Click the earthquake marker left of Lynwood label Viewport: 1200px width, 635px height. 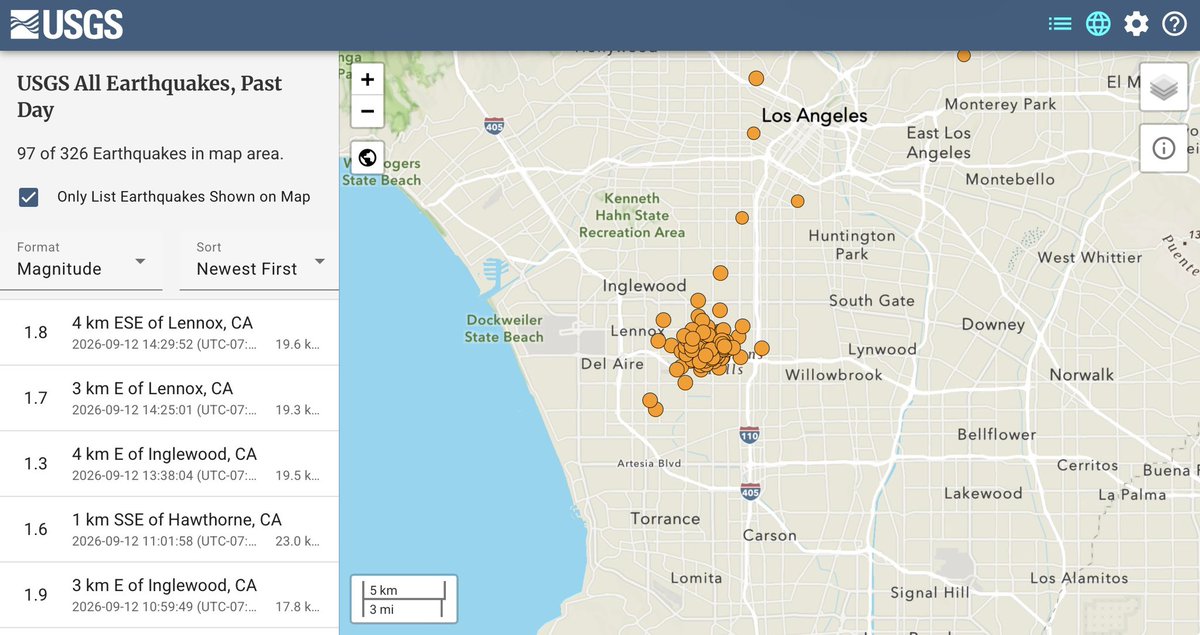pyautogui.click(x=762, y=348)
